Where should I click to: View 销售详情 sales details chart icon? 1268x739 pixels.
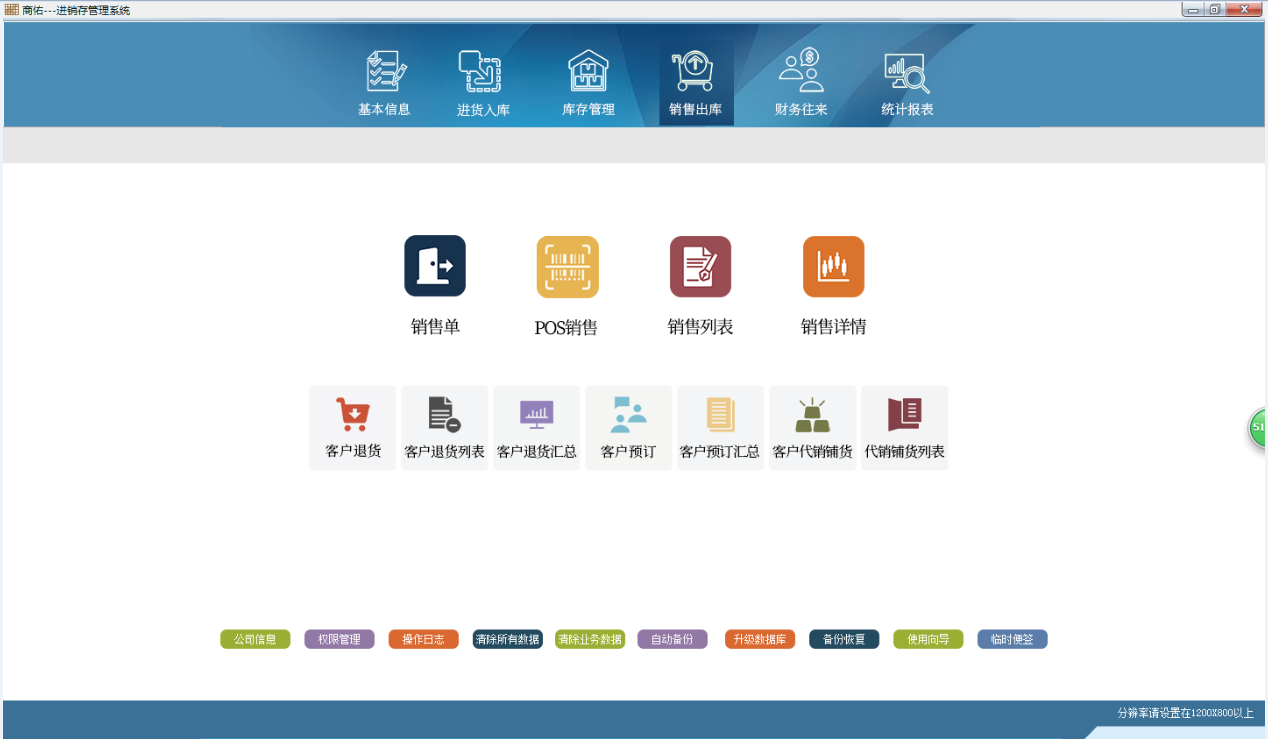[833, 267]
